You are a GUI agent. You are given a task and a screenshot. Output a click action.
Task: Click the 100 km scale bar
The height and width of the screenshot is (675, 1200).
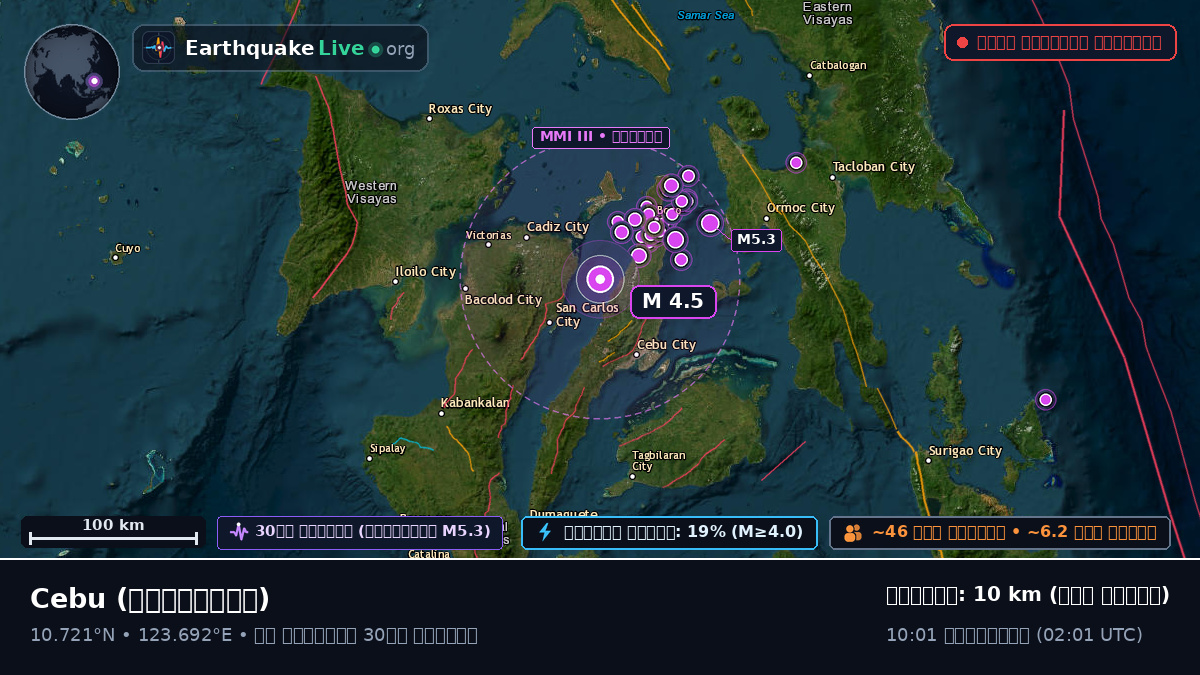click(x=113, y=532)
